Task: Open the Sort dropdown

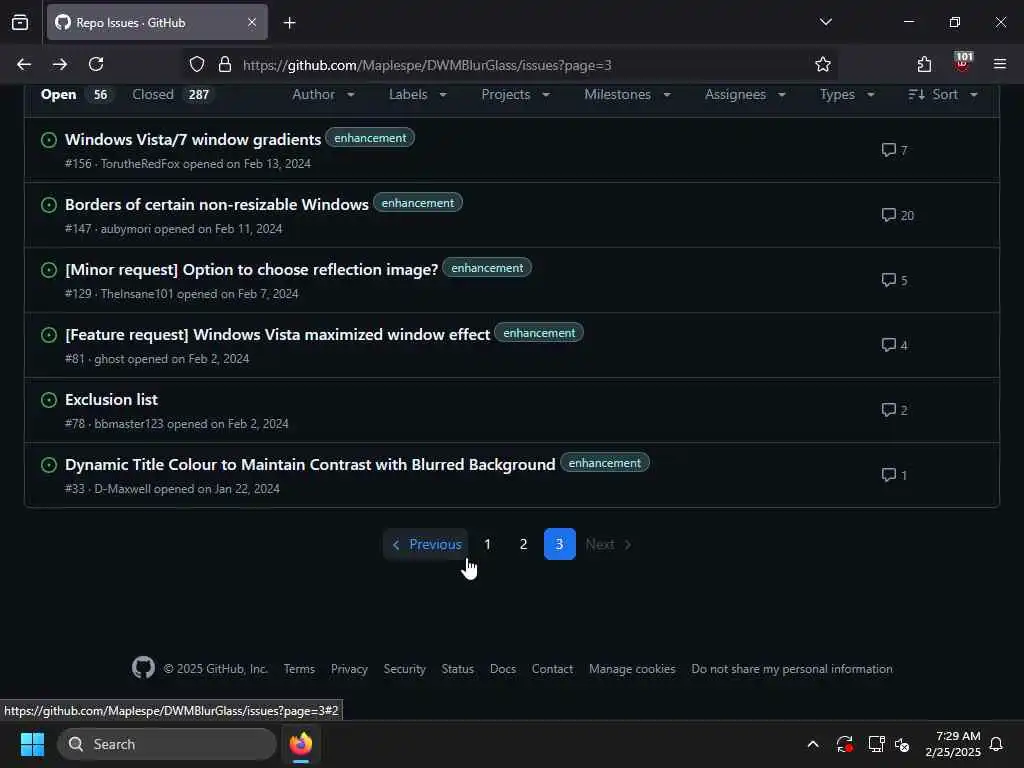Action: point(943,95)
